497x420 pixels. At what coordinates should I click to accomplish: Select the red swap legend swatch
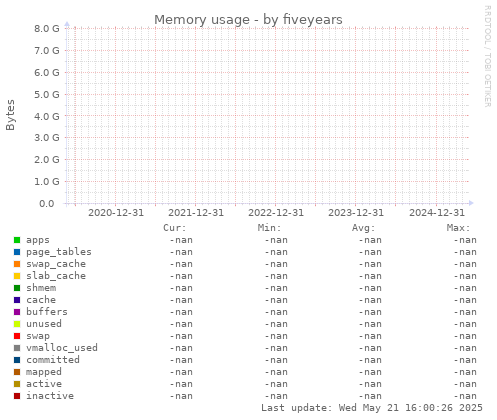[x=17, y=336]
